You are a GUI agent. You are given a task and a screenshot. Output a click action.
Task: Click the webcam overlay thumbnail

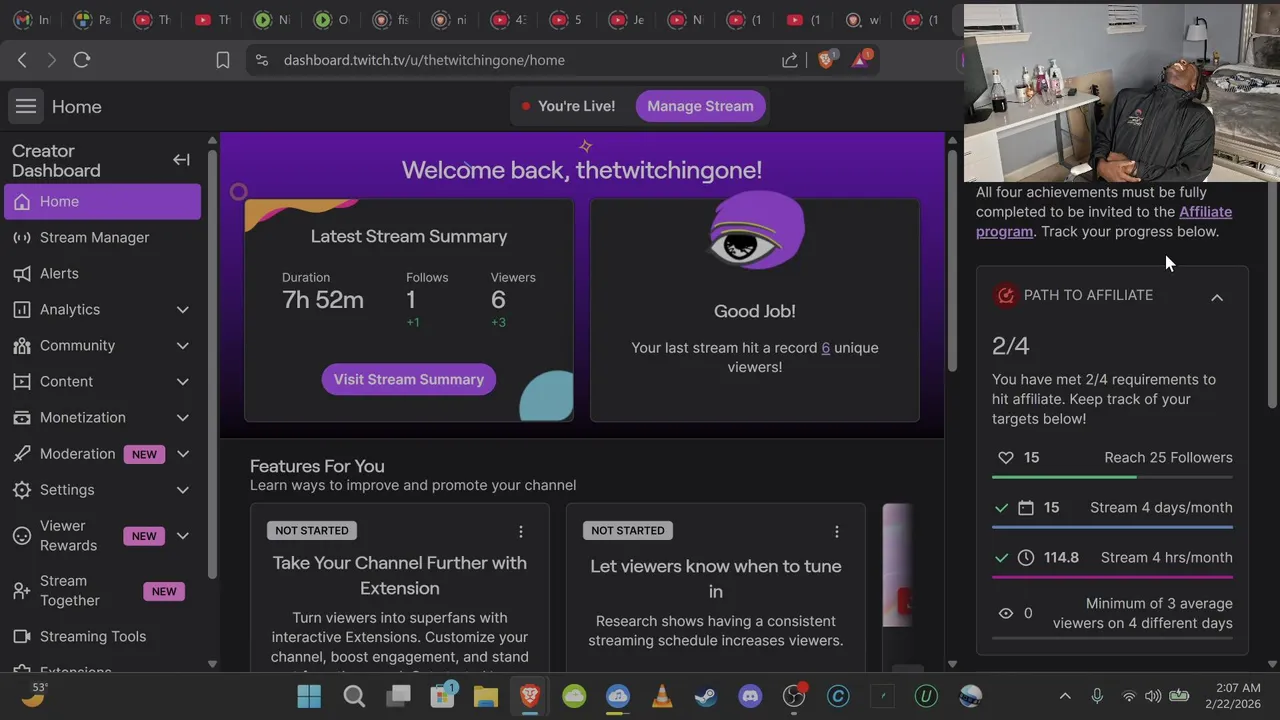(x=1121, y=93)
